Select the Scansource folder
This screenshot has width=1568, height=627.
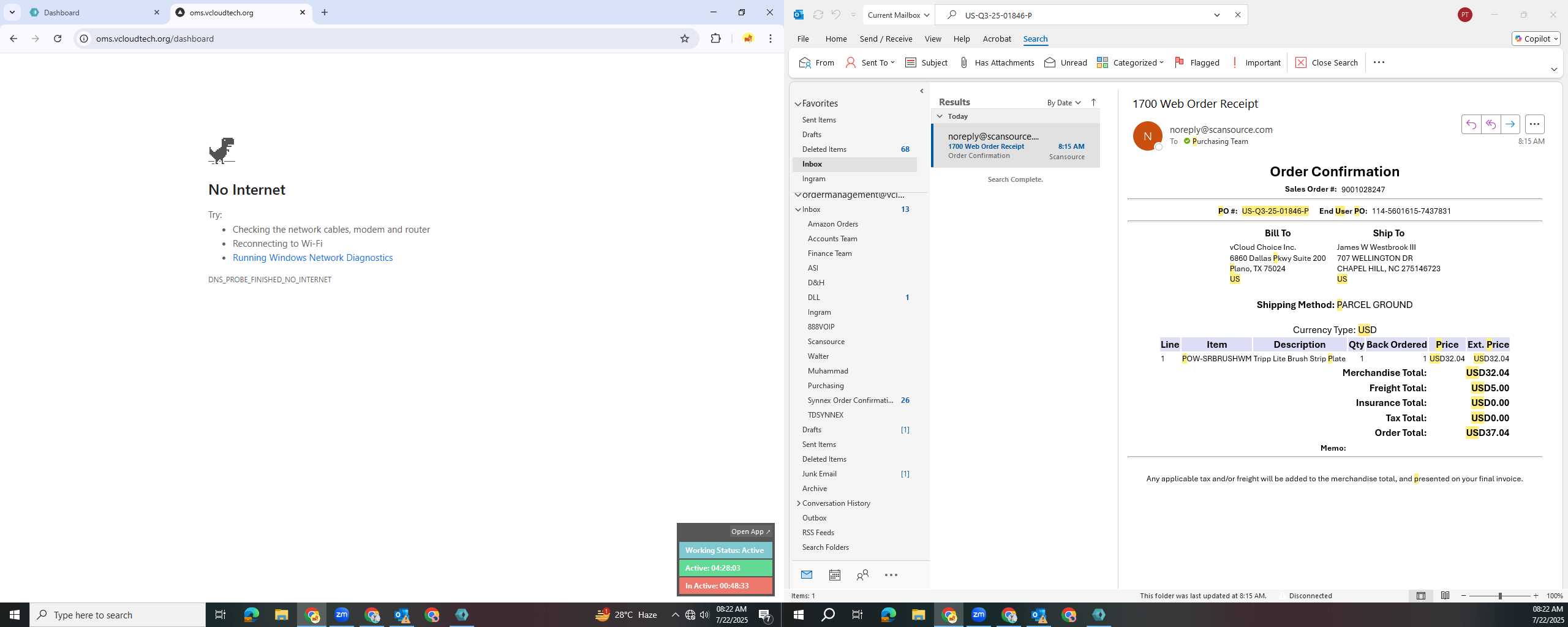(x=826, y=342)
